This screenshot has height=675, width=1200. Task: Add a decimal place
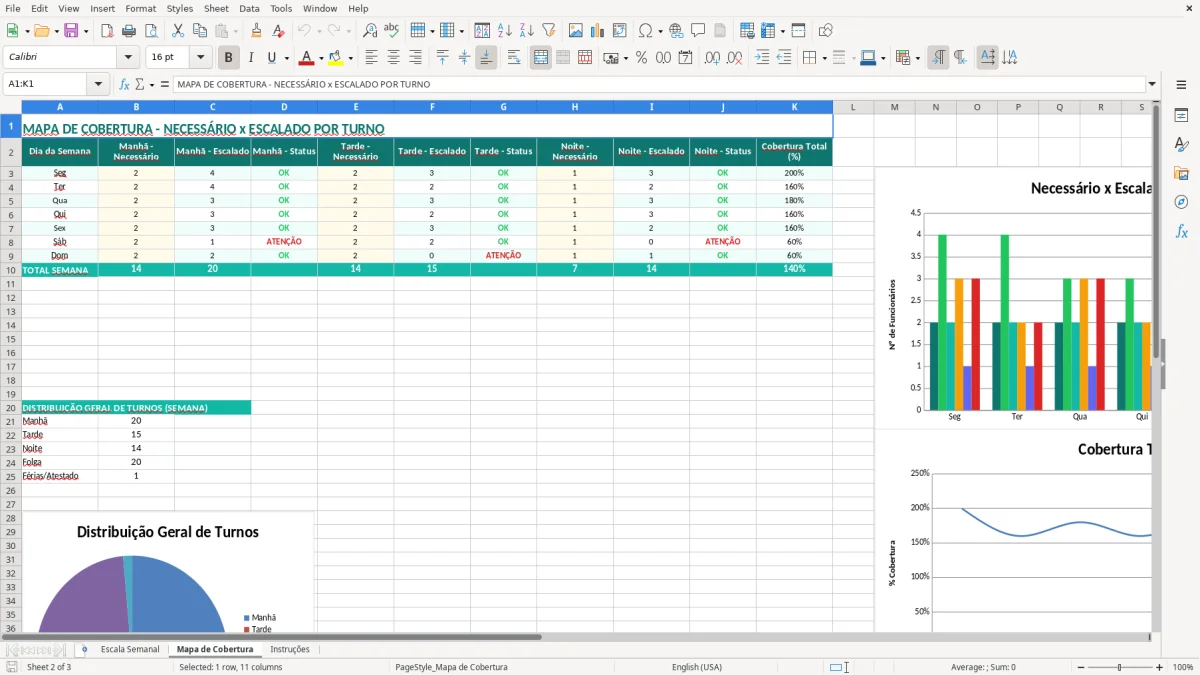(x=713, y=58)
